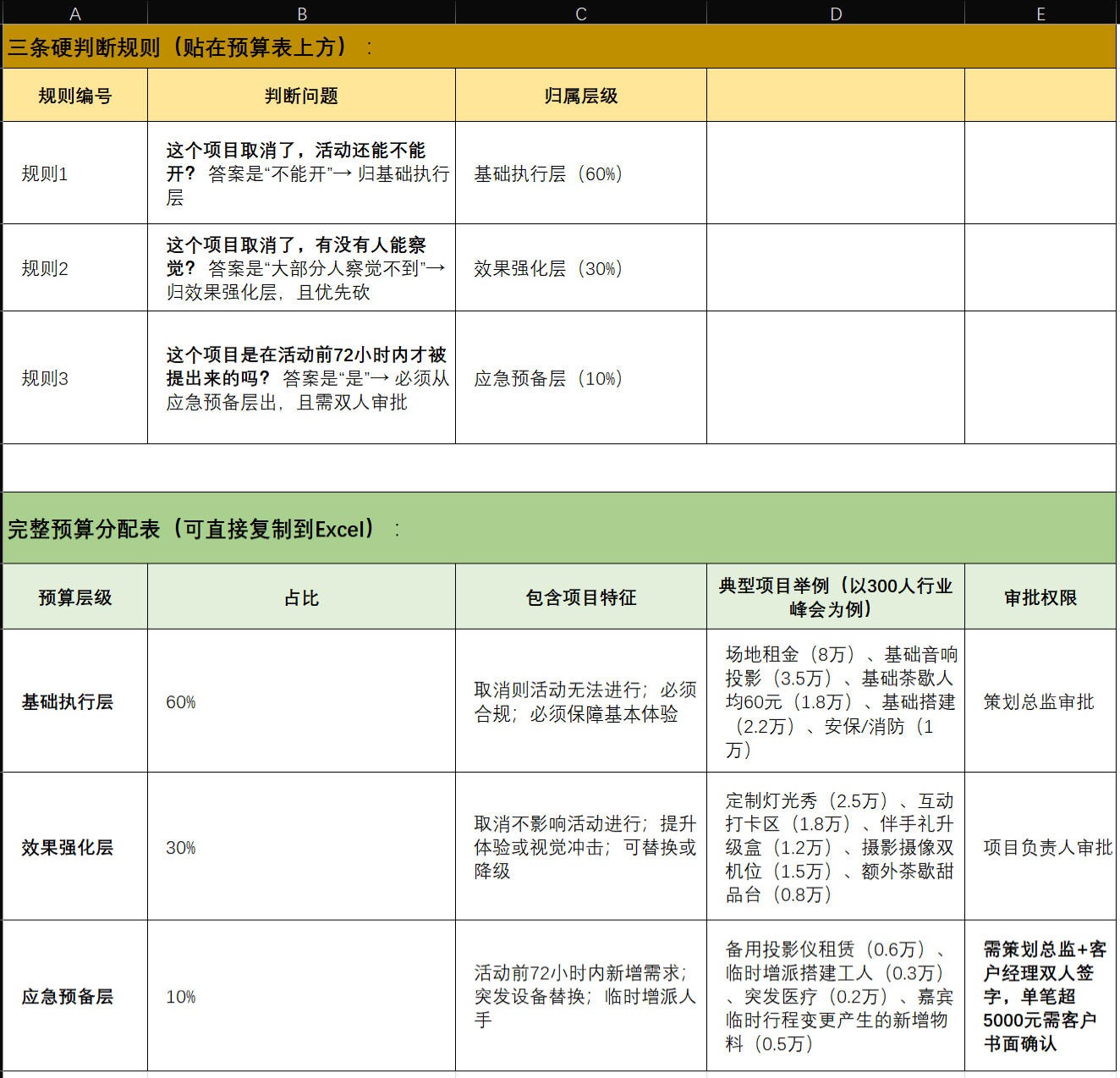Select the bold cell 应急预备层

75,996
